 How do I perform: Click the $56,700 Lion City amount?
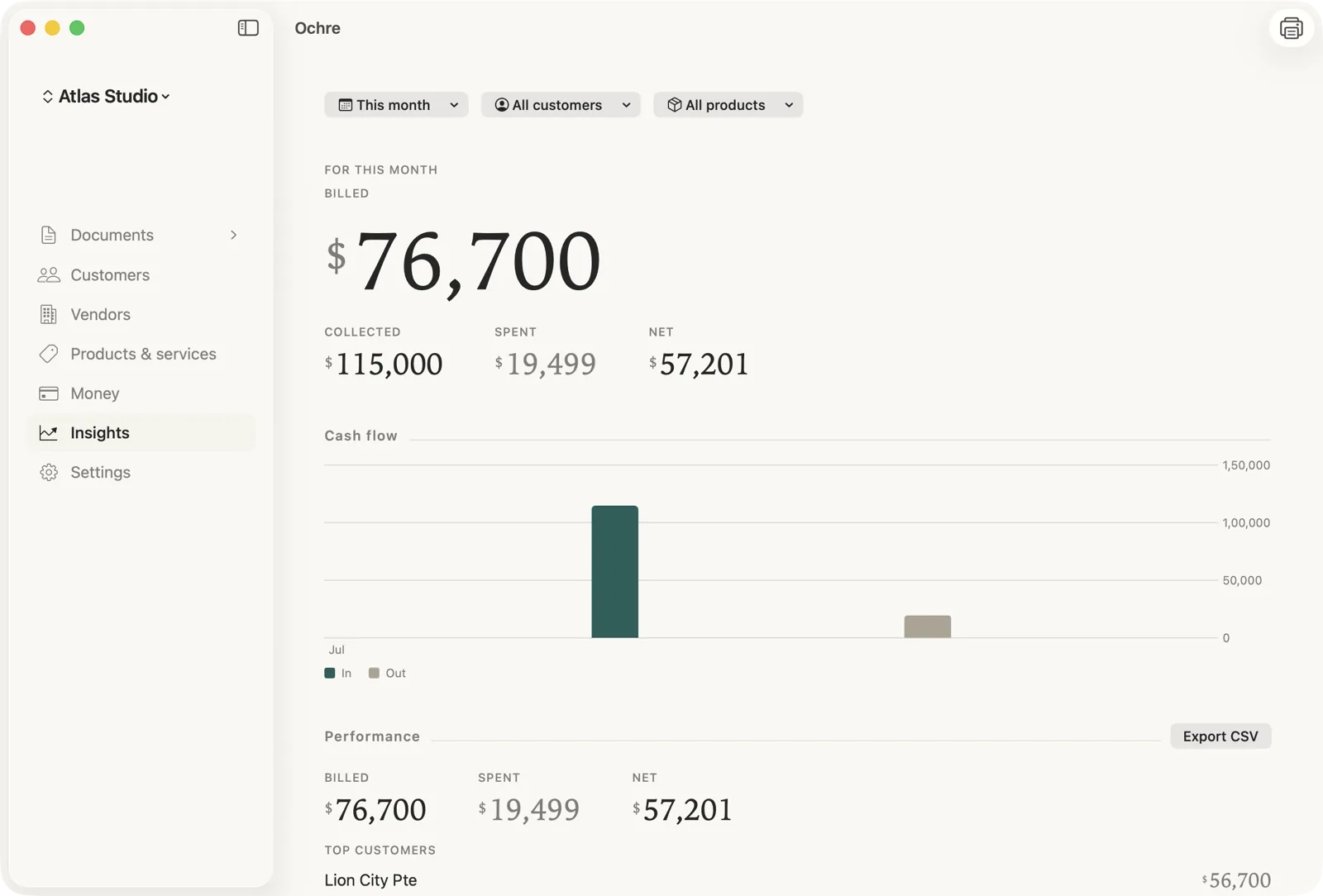tap(1236, 880)
